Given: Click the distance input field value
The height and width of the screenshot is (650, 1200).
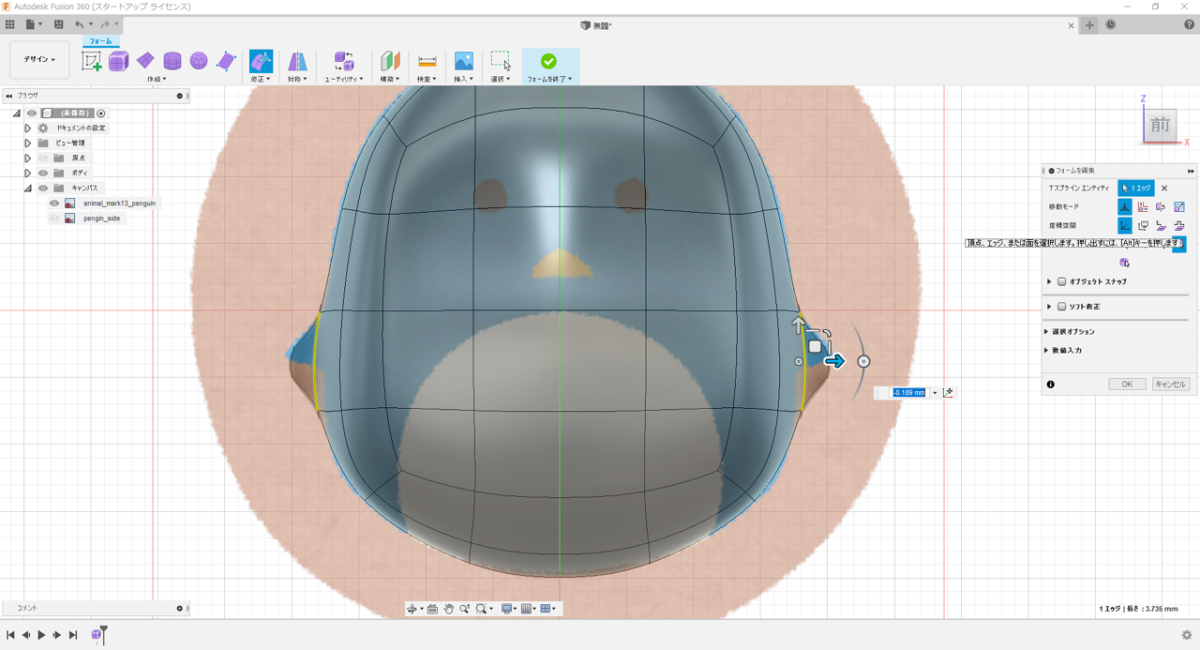Looking at the screenshot, I should 908,393.
